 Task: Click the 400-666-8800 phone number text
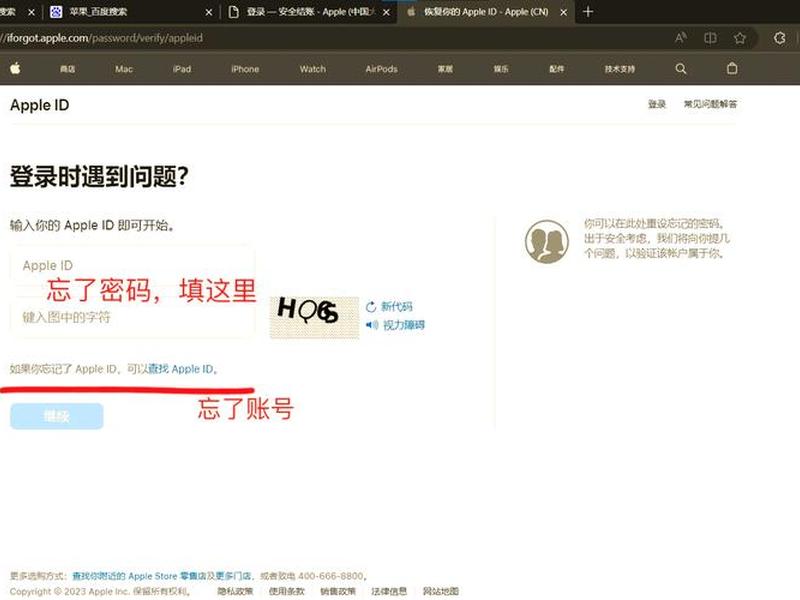coord(331,576)
